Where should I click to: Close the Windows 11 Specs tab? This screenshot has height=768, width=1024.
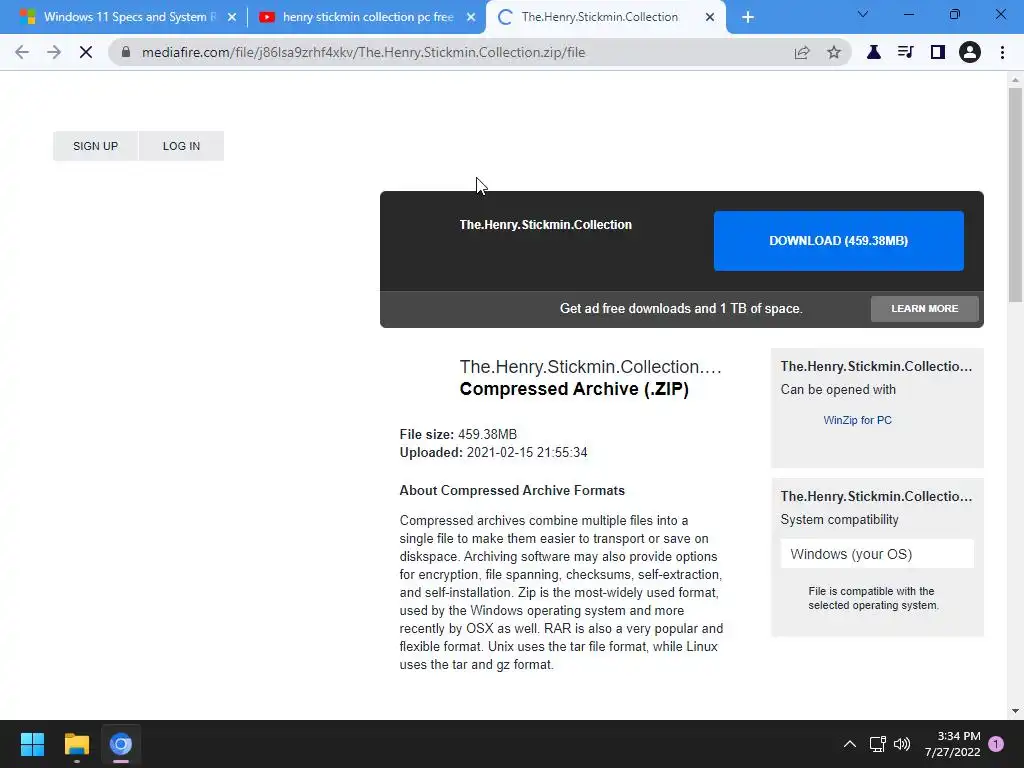[x=232, y=18]
